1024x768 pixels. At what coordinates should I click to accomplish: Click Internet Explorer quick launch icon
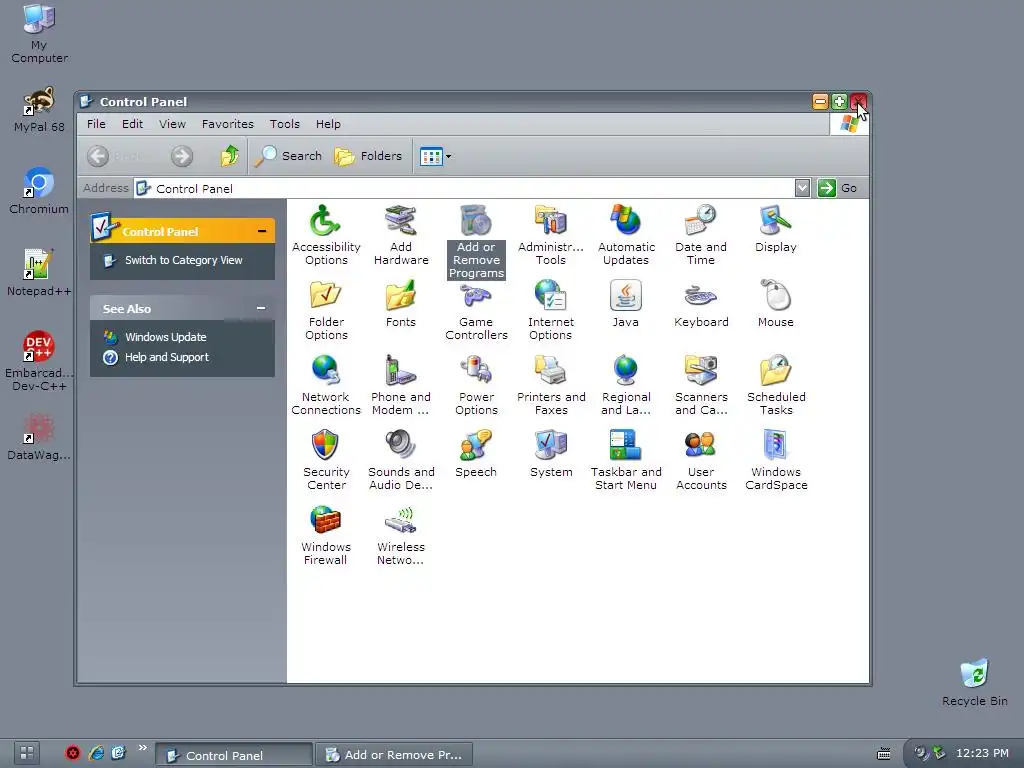click(x=96, y=753)
